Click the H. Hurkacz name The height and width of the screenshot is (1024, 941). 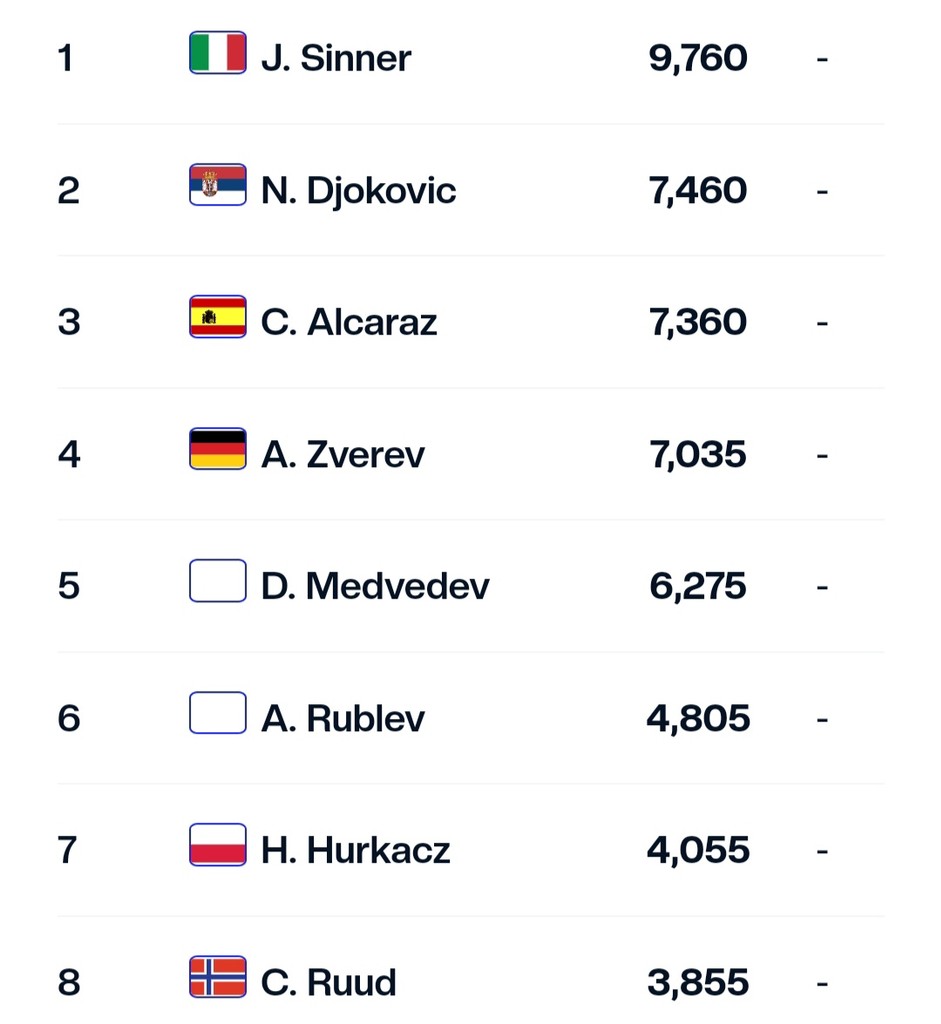click(355, 850)
